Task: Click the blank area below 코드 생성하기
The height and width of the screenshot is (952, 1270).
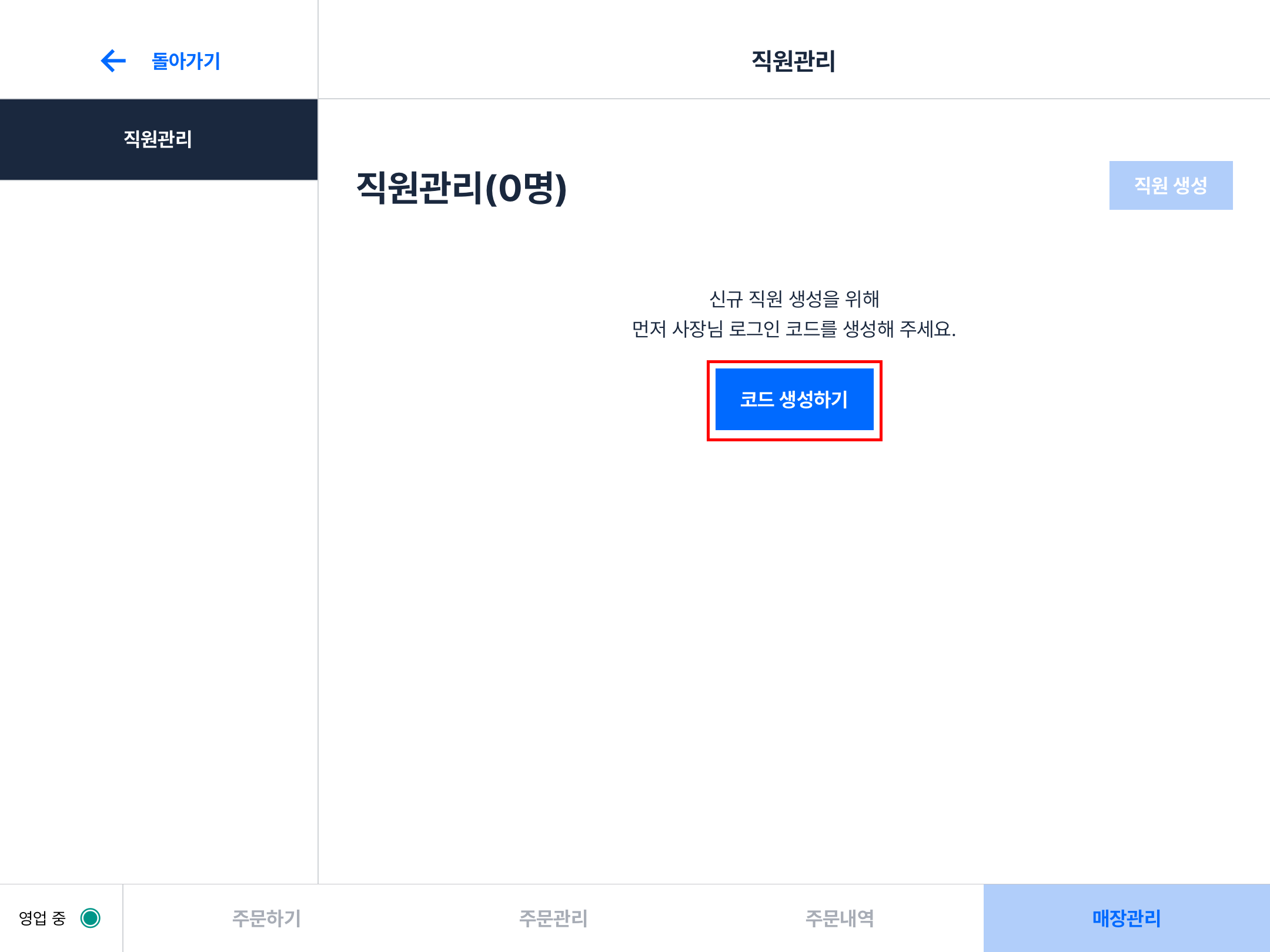Action: point(794,588)
